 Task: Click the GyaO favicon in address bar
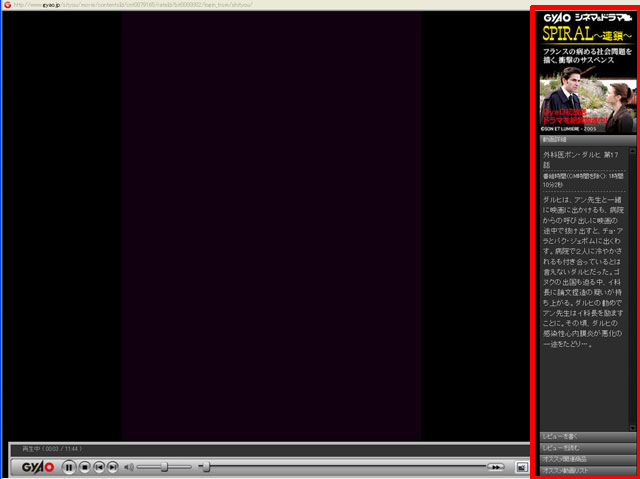coord(7,5)
